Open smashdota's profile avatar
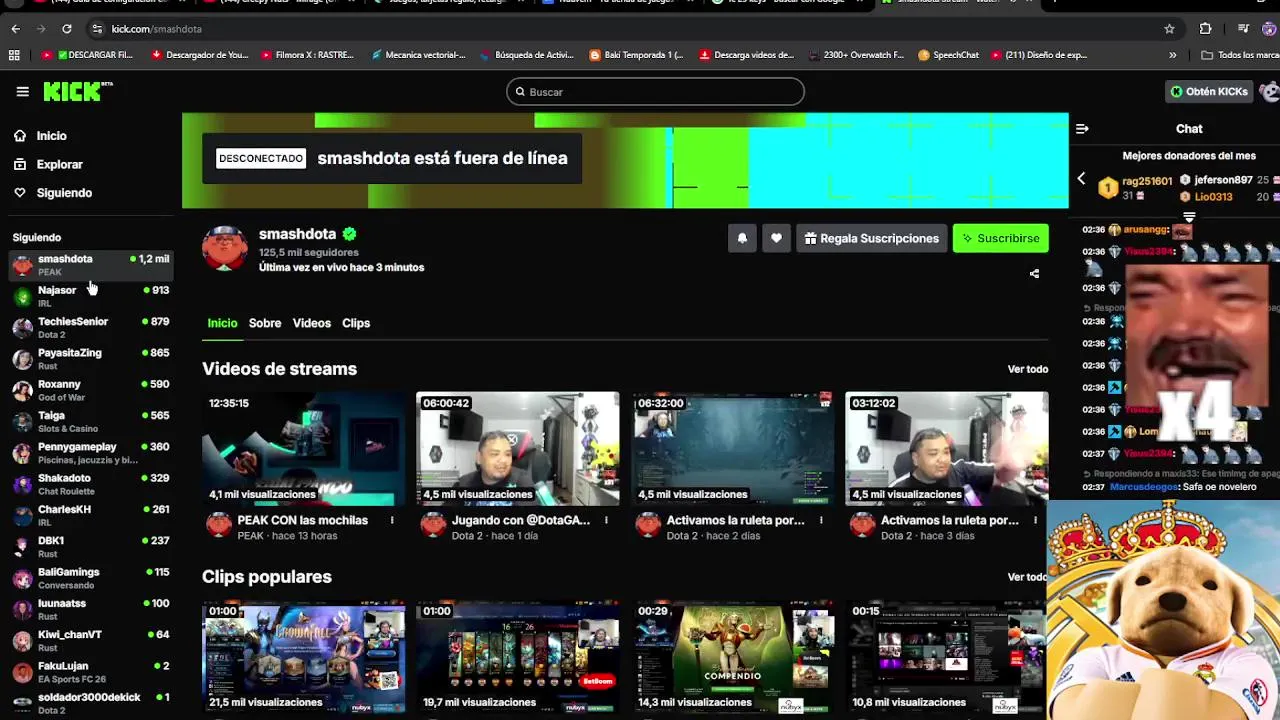1280x720 pixels. (225, 247)
